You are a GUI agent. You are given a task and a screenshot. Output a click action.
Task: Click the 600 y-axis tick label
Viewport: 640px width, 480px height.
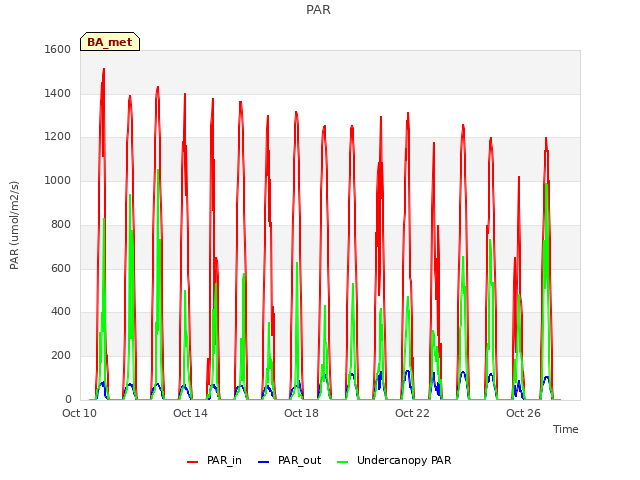61,268
